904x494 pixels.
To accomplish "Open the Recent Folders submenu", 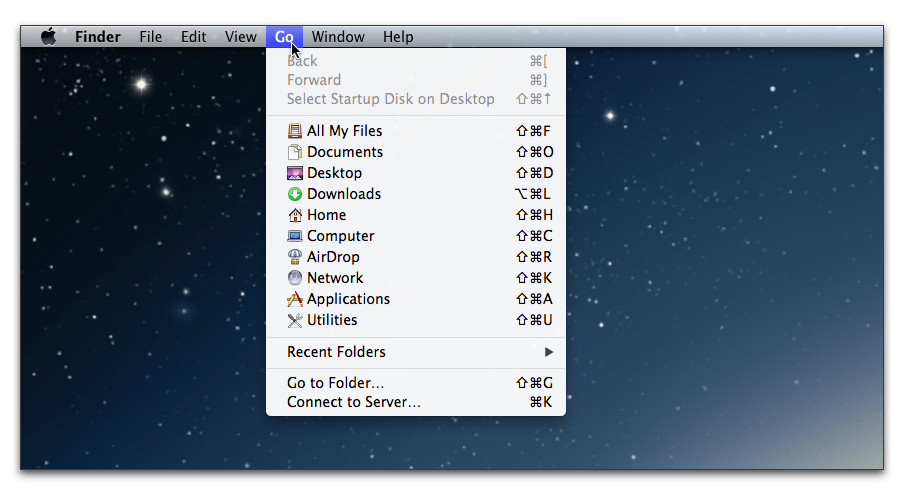I will tap(336, 352).
